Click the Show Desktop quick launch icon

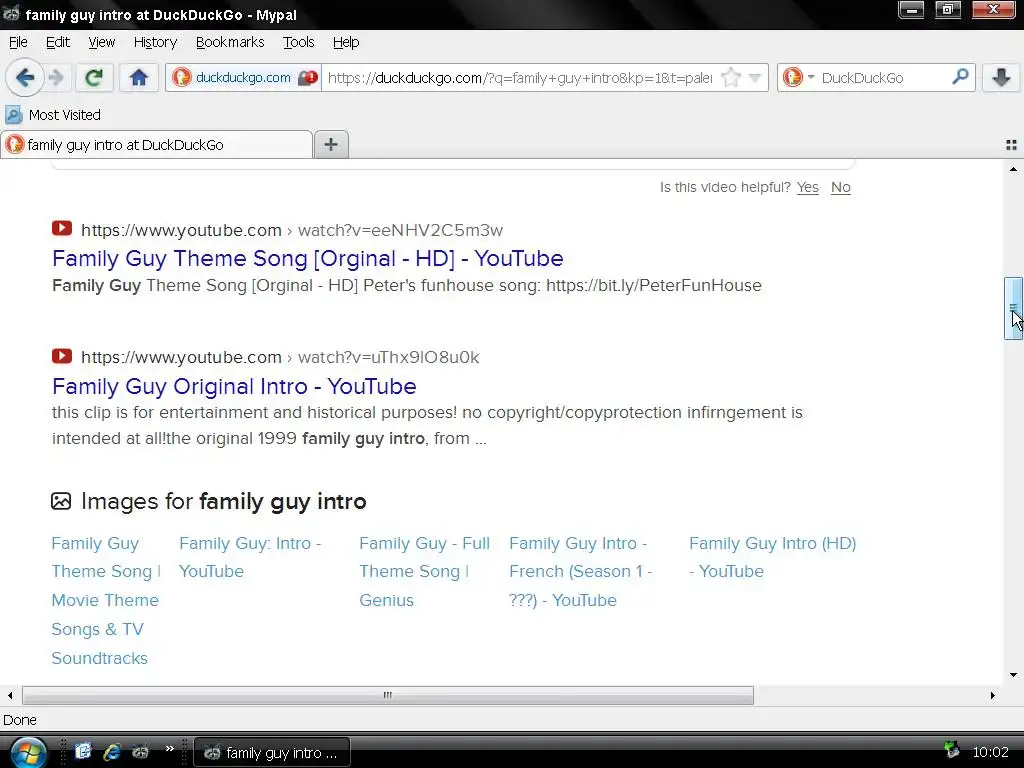click(x=83, y=752)
